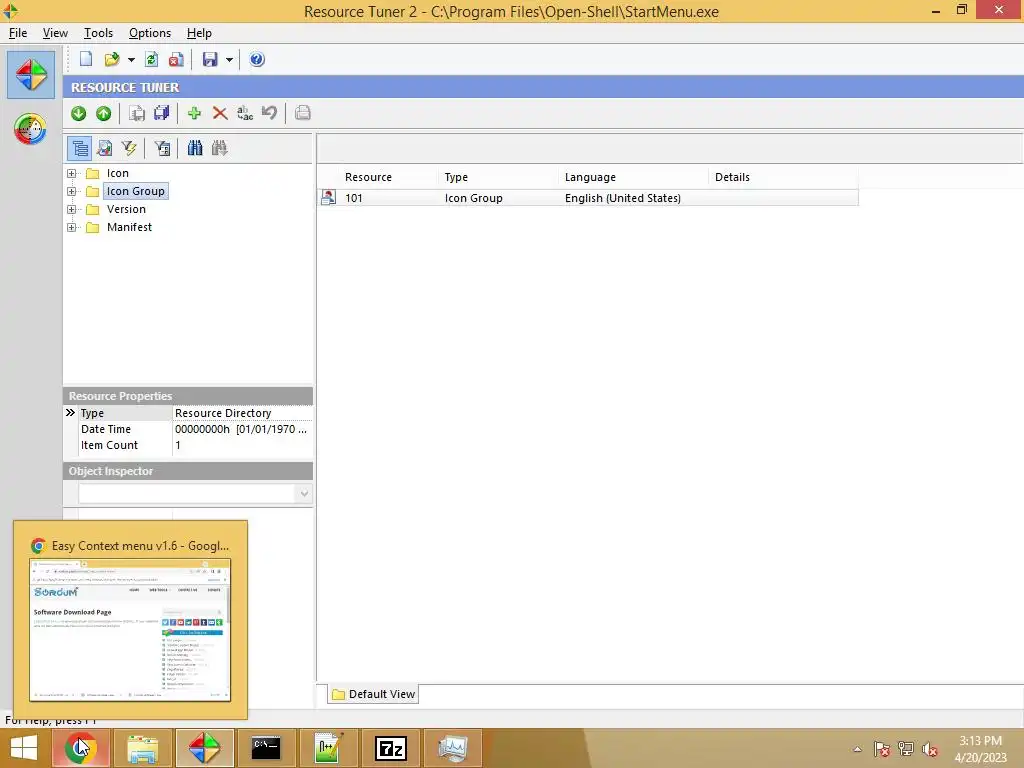Open the File menu
1024x768 pixels.
coord(18,33)
